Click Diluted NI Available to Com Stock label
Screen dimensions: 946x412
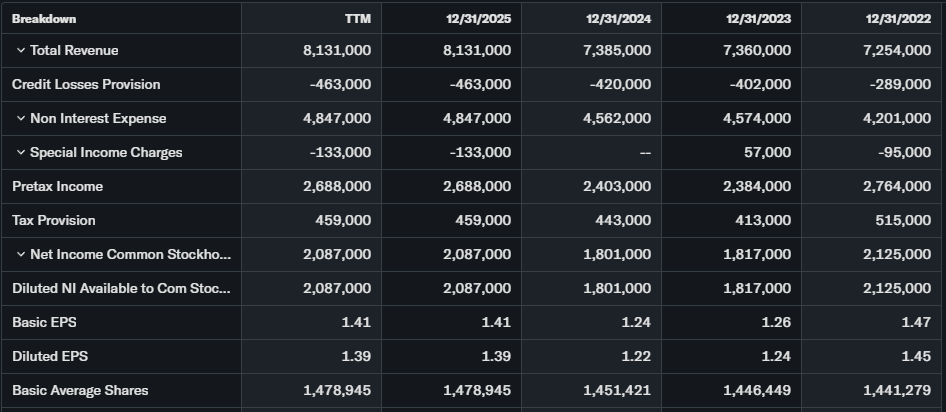(x=121, y=289)
